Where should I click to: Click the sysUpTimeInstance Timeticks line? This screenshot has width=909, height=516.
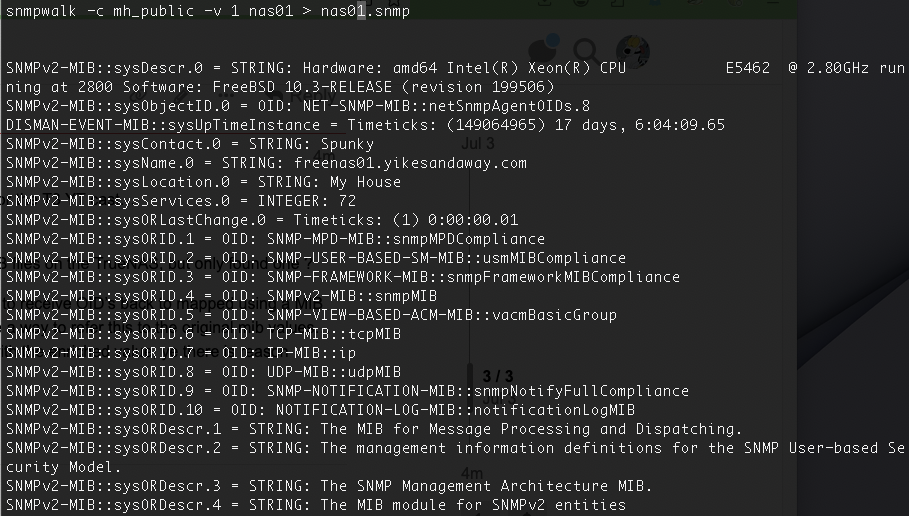365,125
